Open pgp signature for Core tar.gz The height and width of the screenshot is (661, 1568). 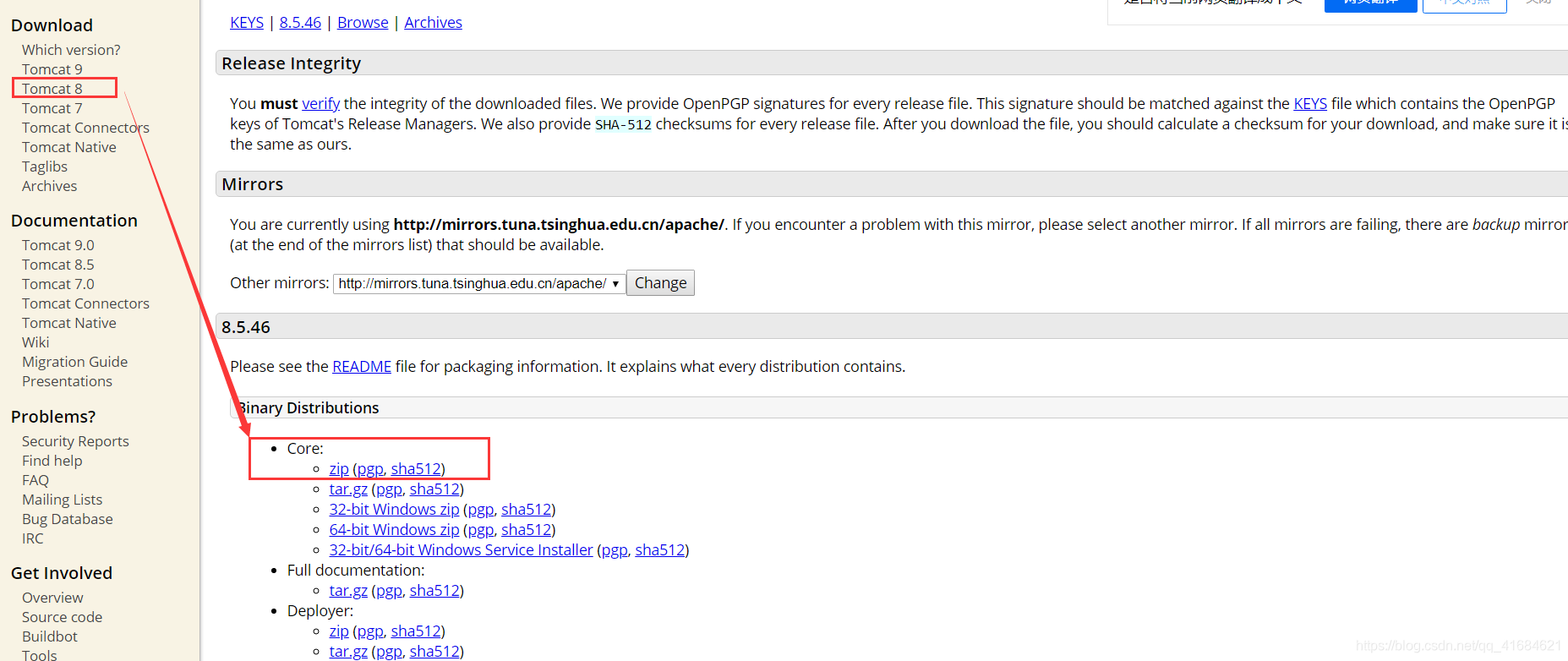(x=389, y=489)
